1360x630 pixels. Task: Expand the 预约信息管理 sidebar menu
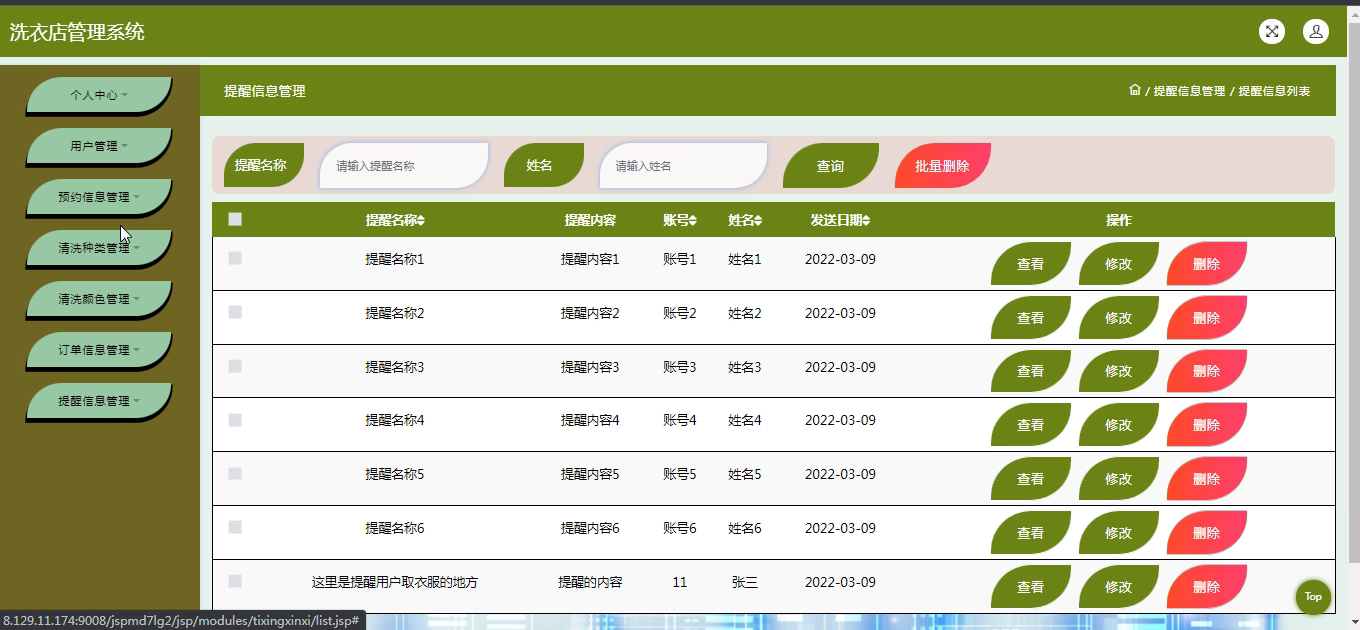coord(99,197)
